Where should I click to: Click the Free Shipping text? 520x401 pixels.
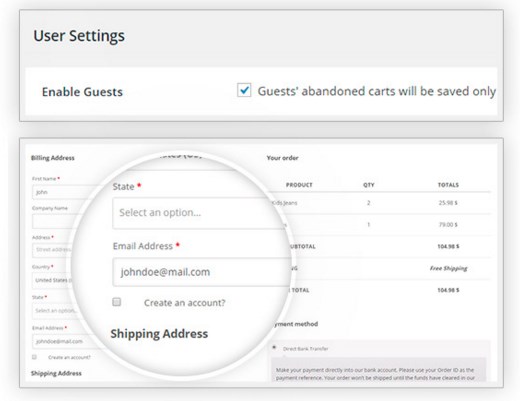tap(448, 268)
